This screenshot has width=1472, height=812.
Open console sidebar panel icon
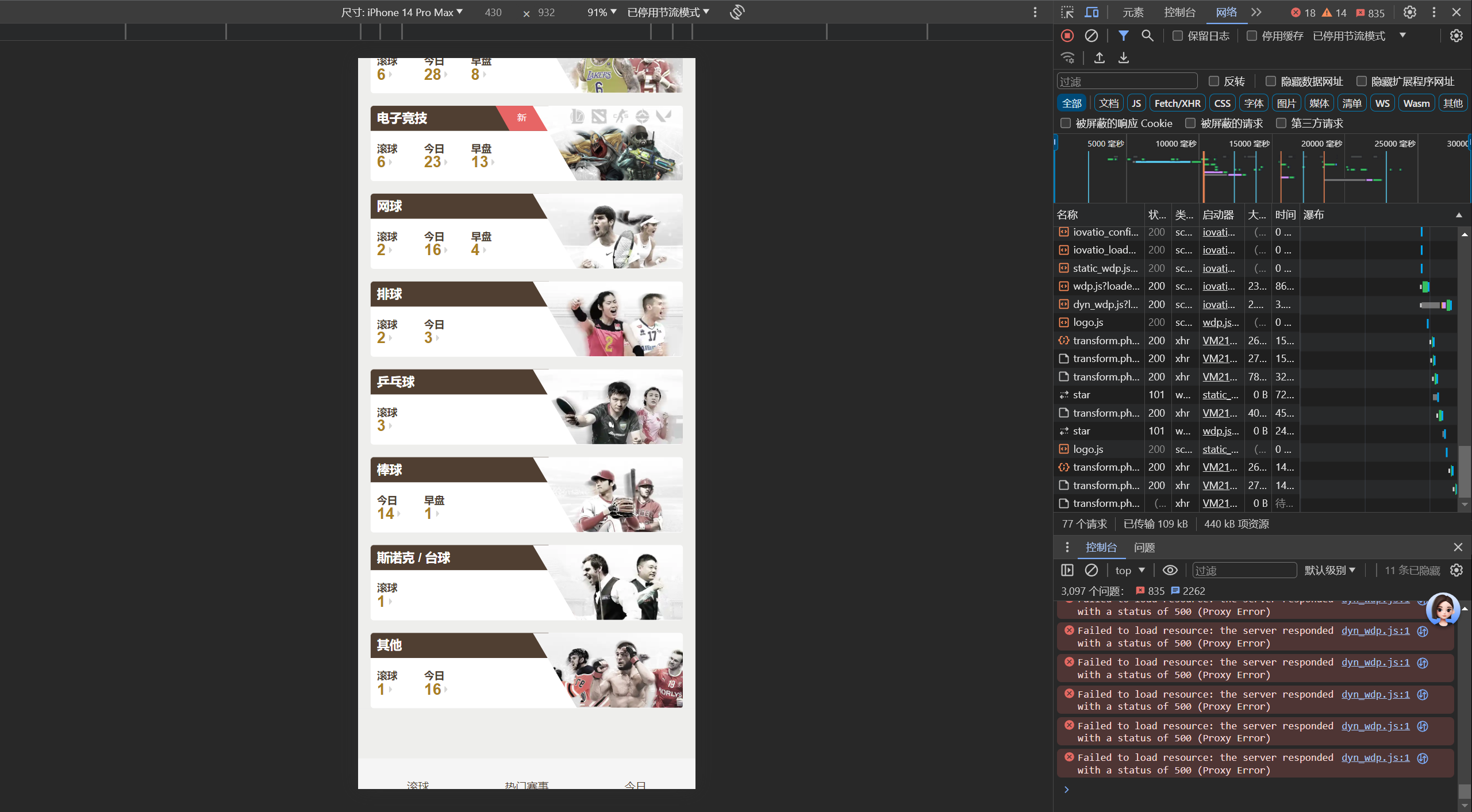coord(1067,570)
